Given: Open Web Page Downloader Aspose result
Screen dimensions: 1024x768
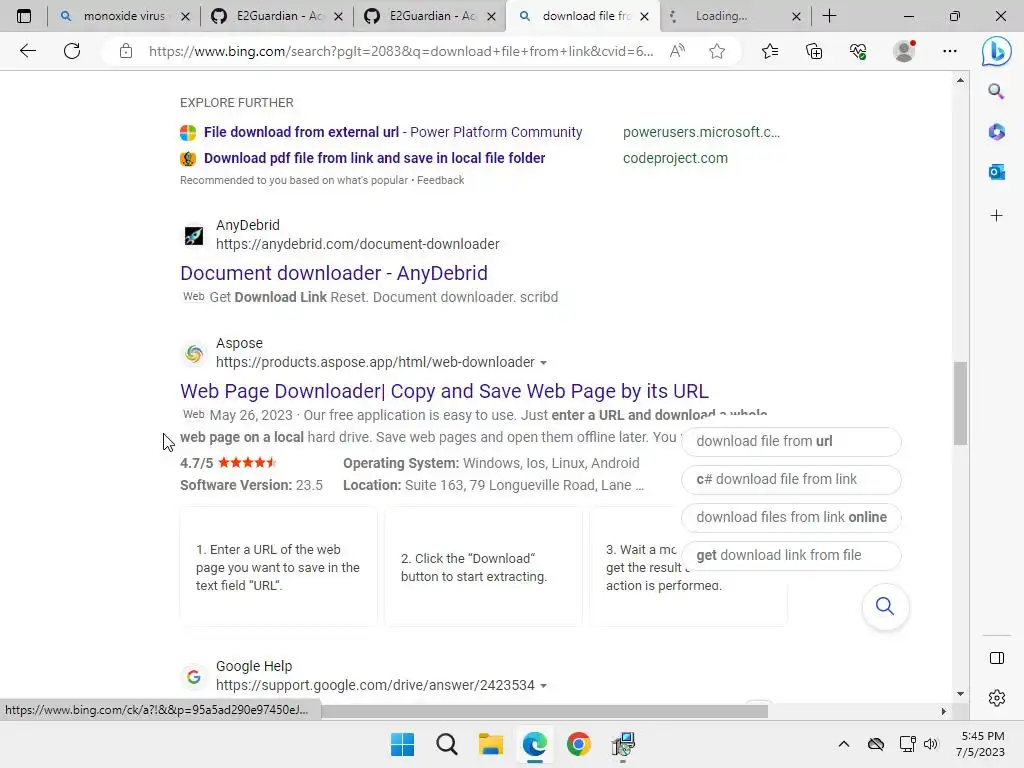Looking at the screenshot, I should click(x=444, y=391).
